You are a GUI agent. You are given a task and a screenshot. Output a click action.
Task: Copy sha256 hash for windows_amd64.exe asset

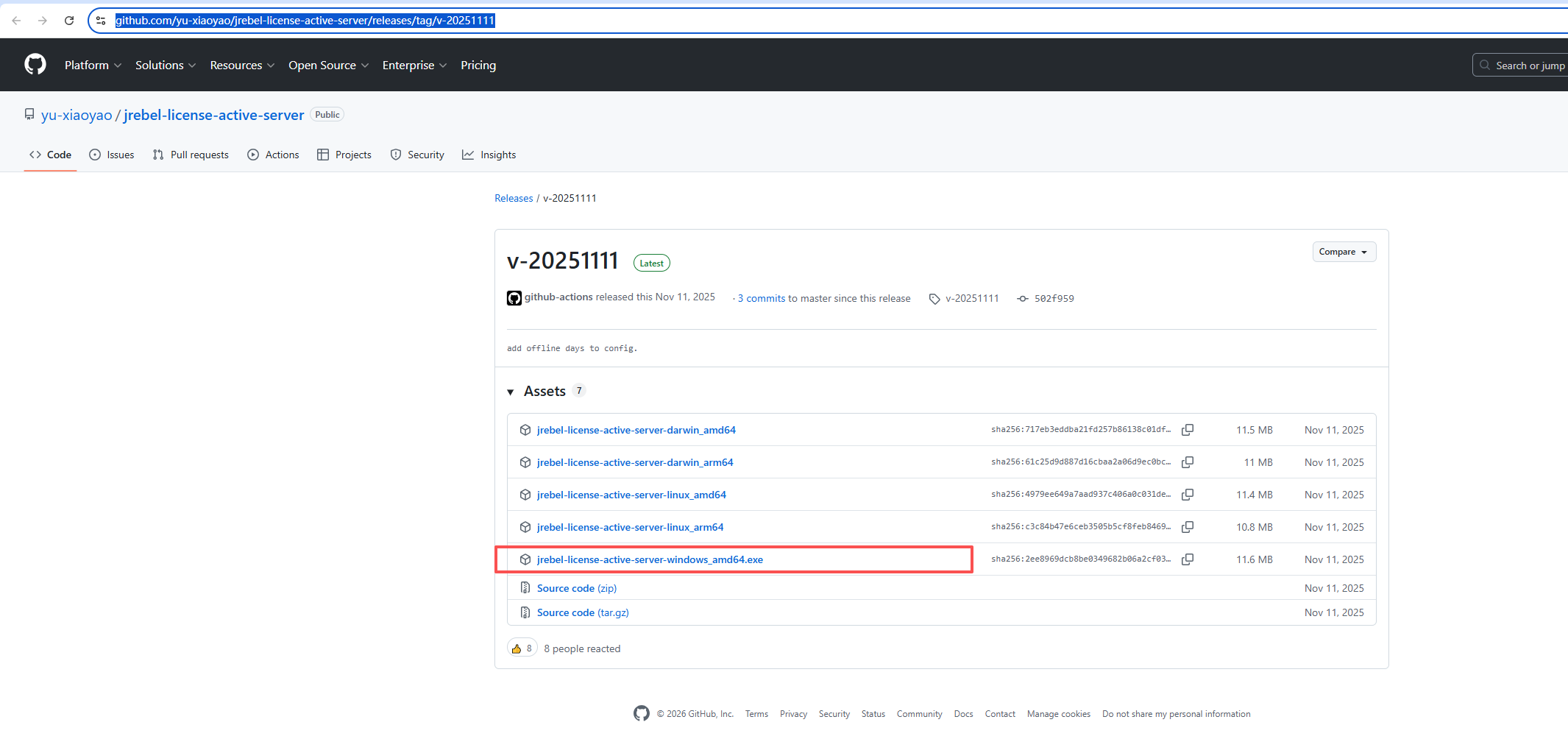[1188, 559]
